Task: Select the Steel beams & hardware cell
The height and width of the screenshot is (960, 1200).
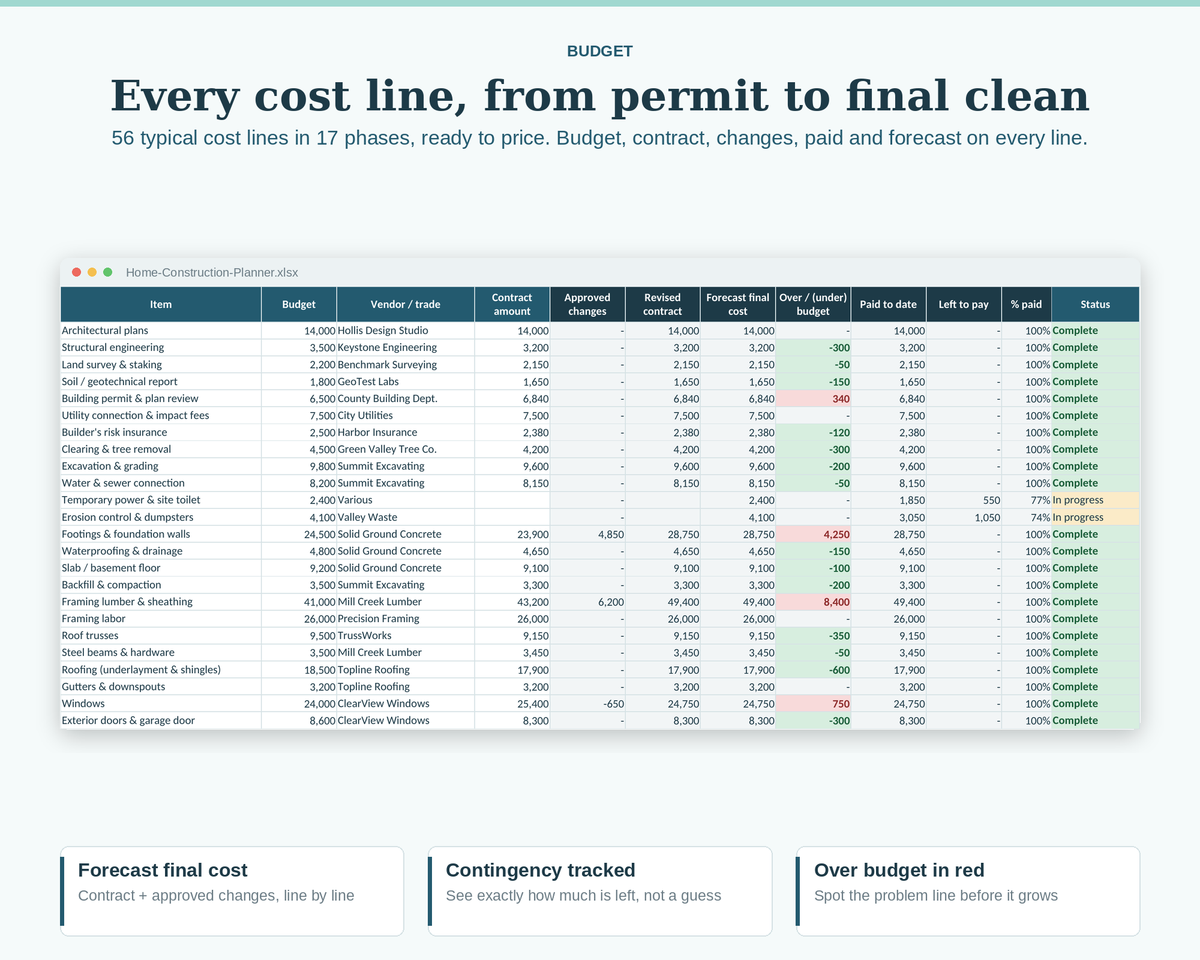Action: (161, 653)
